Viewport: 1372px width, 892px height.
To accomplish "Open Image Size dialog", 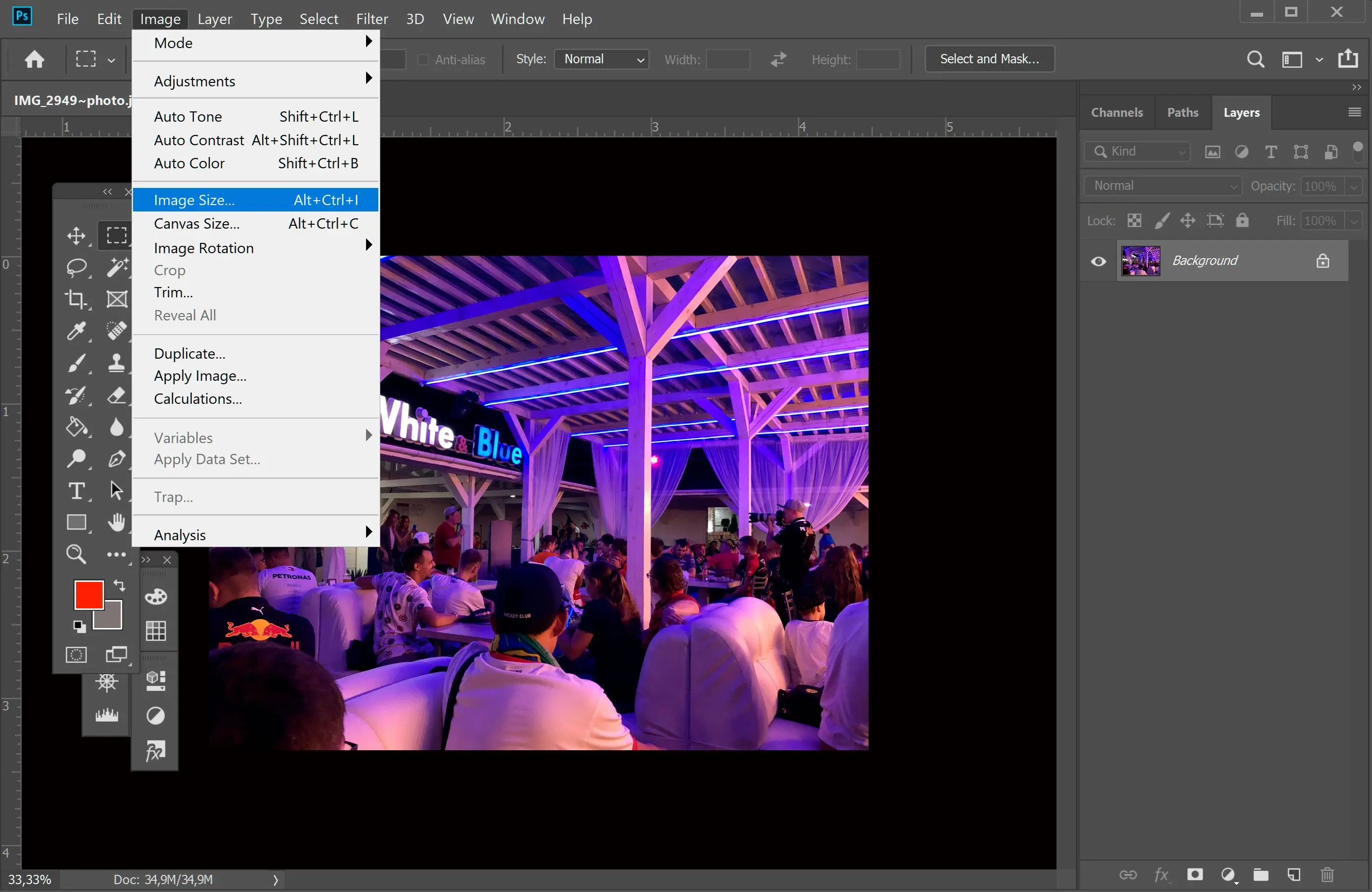I will coord(194,199).
